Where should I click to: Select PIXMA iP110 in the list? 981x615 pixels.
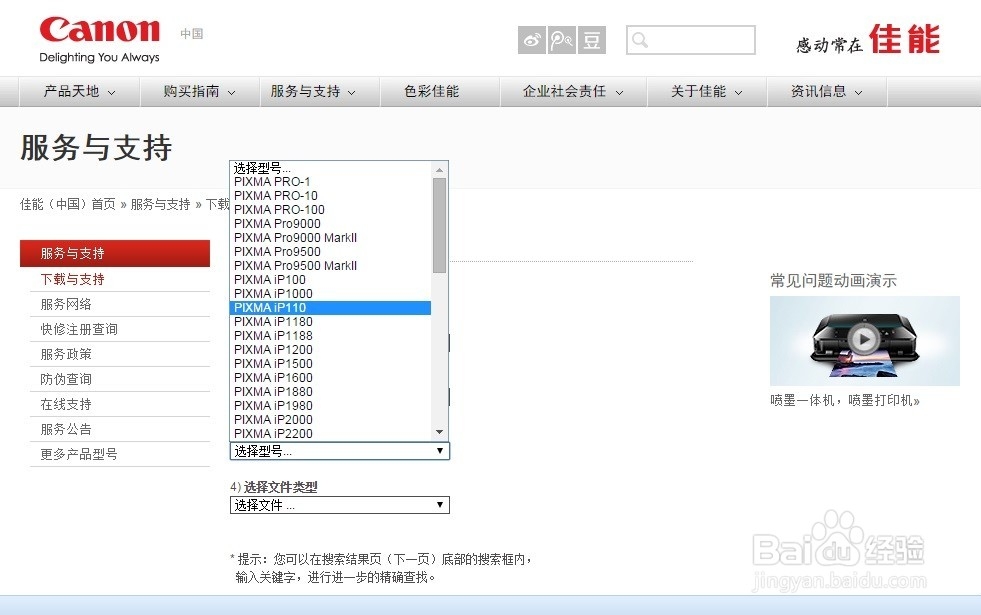331,308
